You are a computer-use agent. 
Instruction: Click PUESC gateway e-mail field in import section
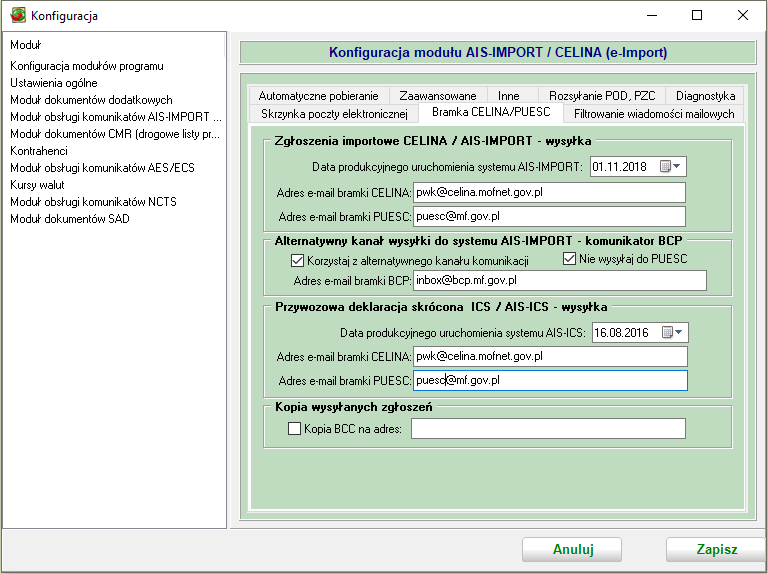tap(549, 216)
